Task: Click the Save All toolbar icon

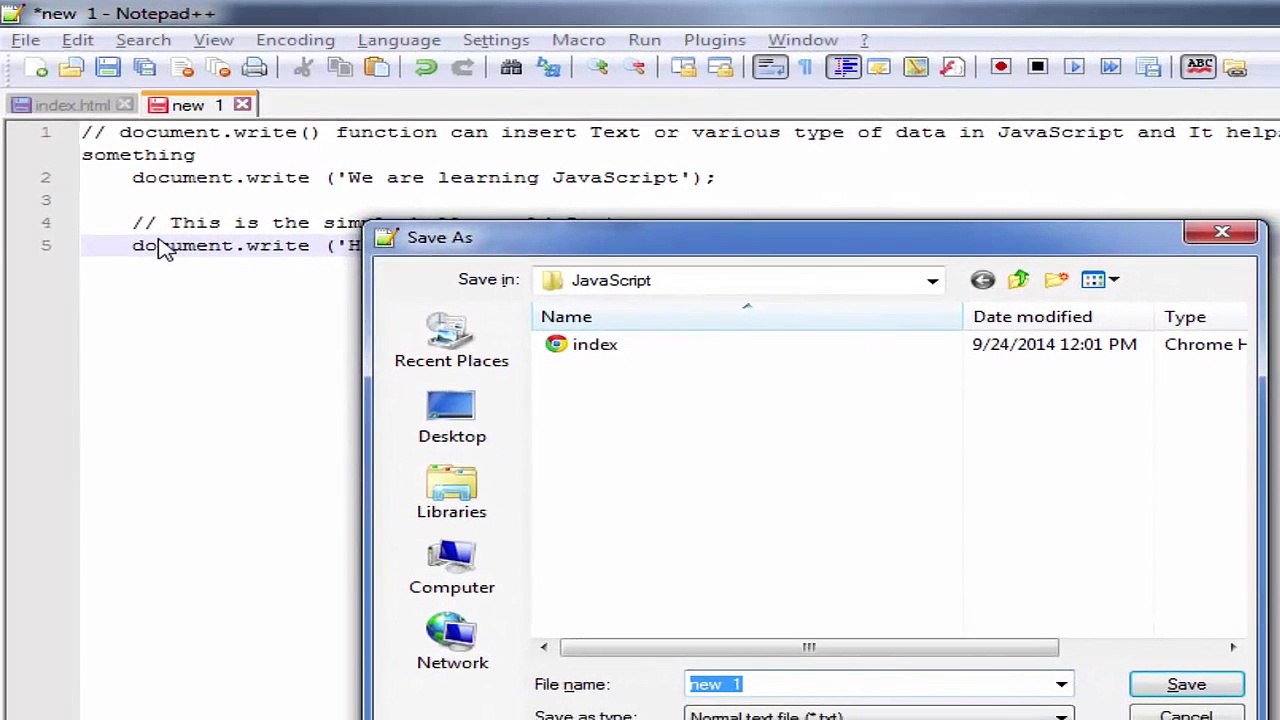Action: pyautogui.click(x=145, y=67)
